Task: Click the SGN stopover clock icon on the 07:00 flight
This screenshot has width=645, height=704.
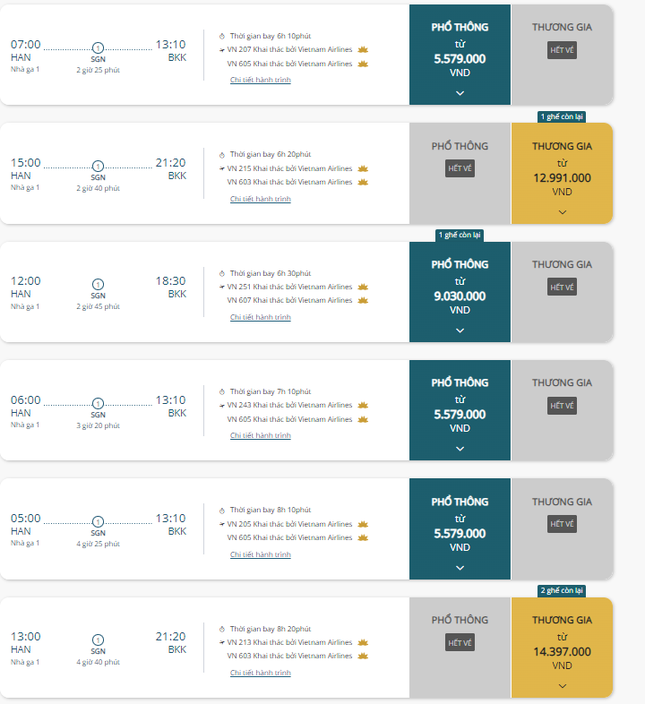Action: click(x=98, y=48)
